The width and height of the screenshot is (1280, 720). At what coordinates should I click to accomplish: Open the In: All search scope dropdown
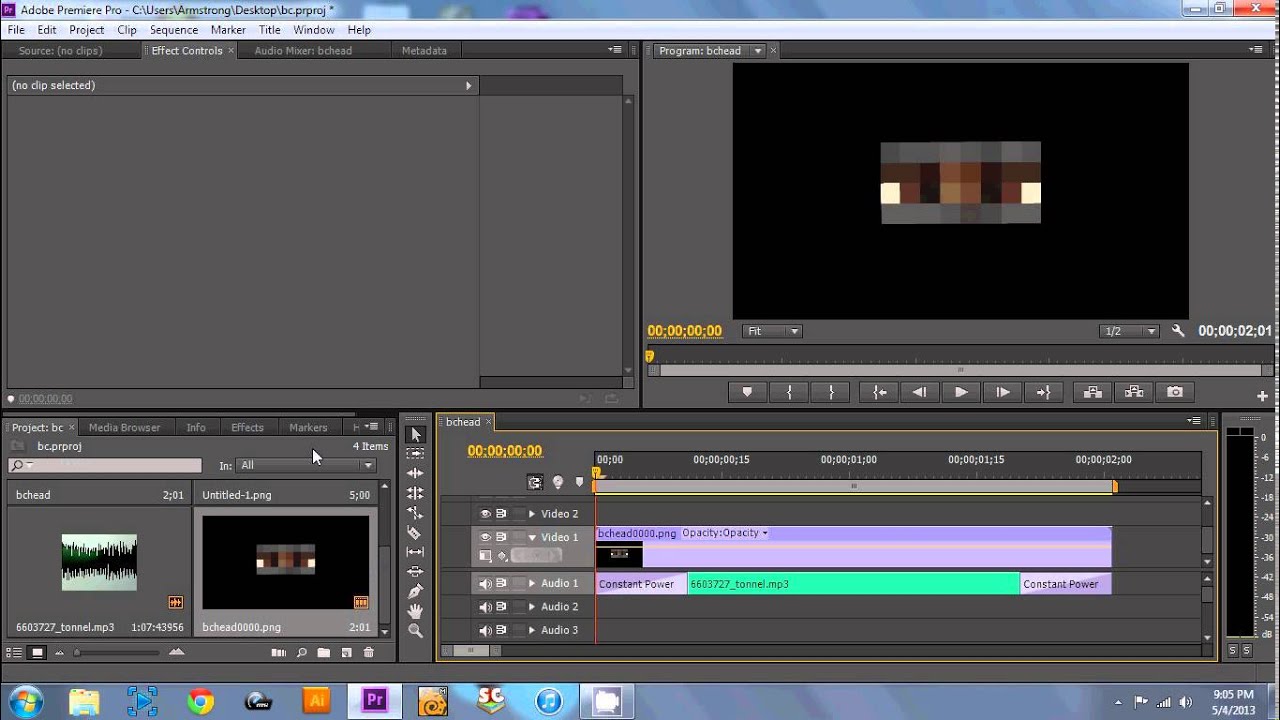point(306,465)
